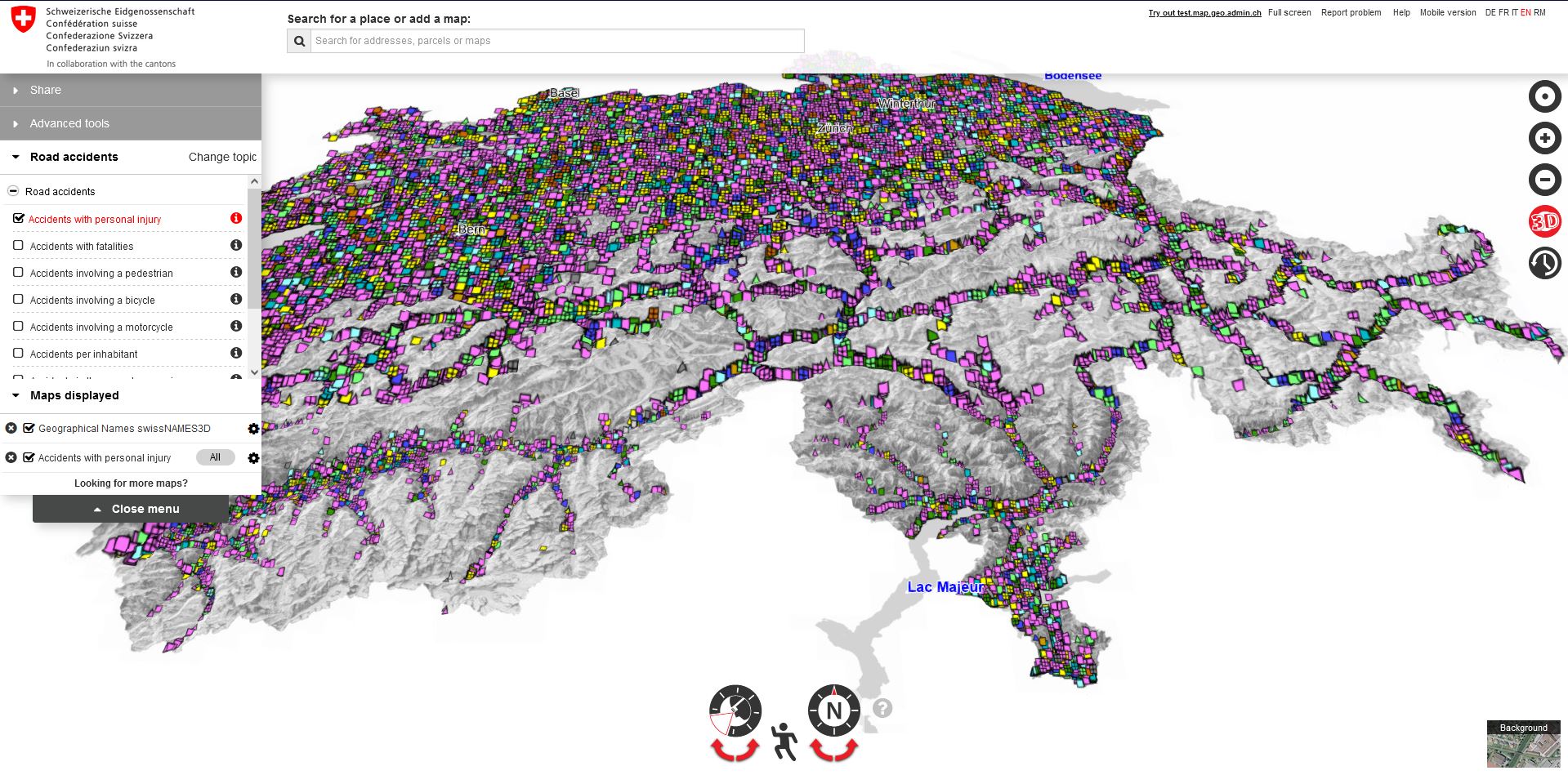Open the time travel clock button
The width and height of the screenshot is (1568, 775).
pyautogui.click(x=1544, y=263)
